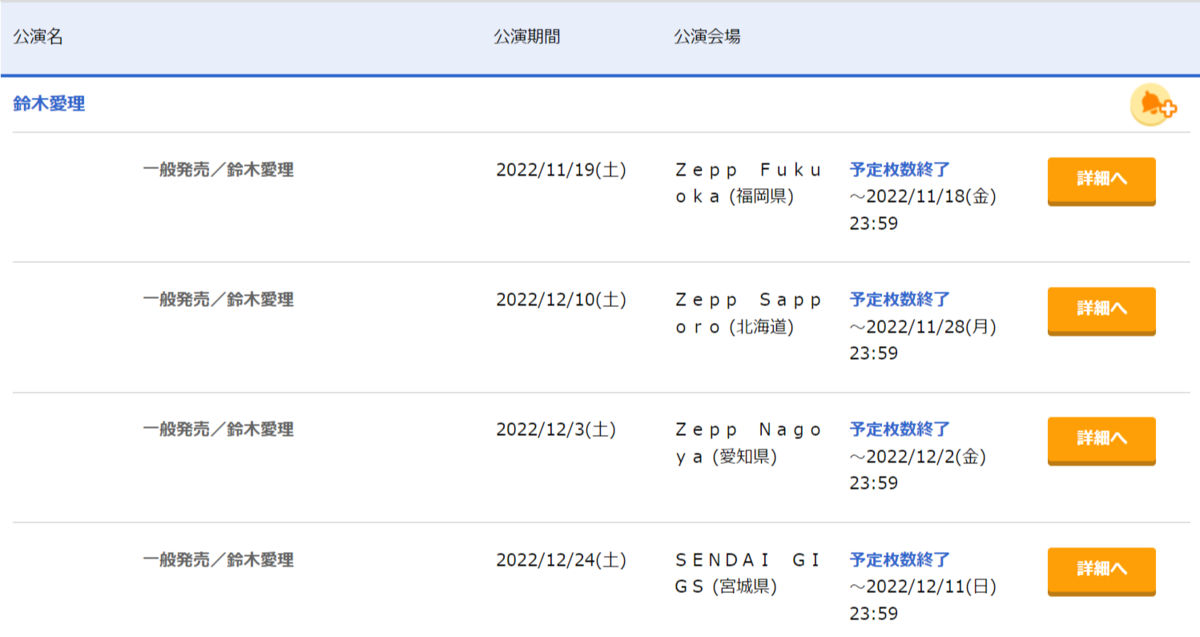Screen dimensions: 1200x637
Task: Open 詳細へ for Zepp Fukuoka show
Action: pos(1101,181)
